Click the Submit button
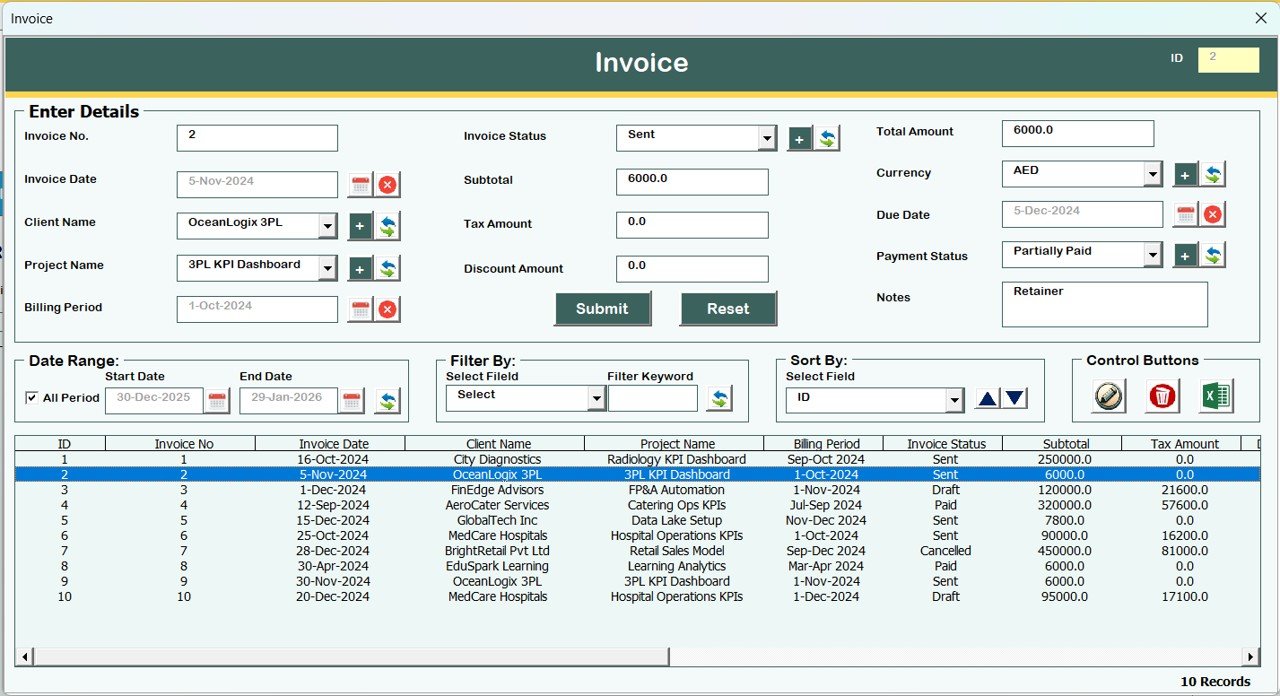 point(602,309)
